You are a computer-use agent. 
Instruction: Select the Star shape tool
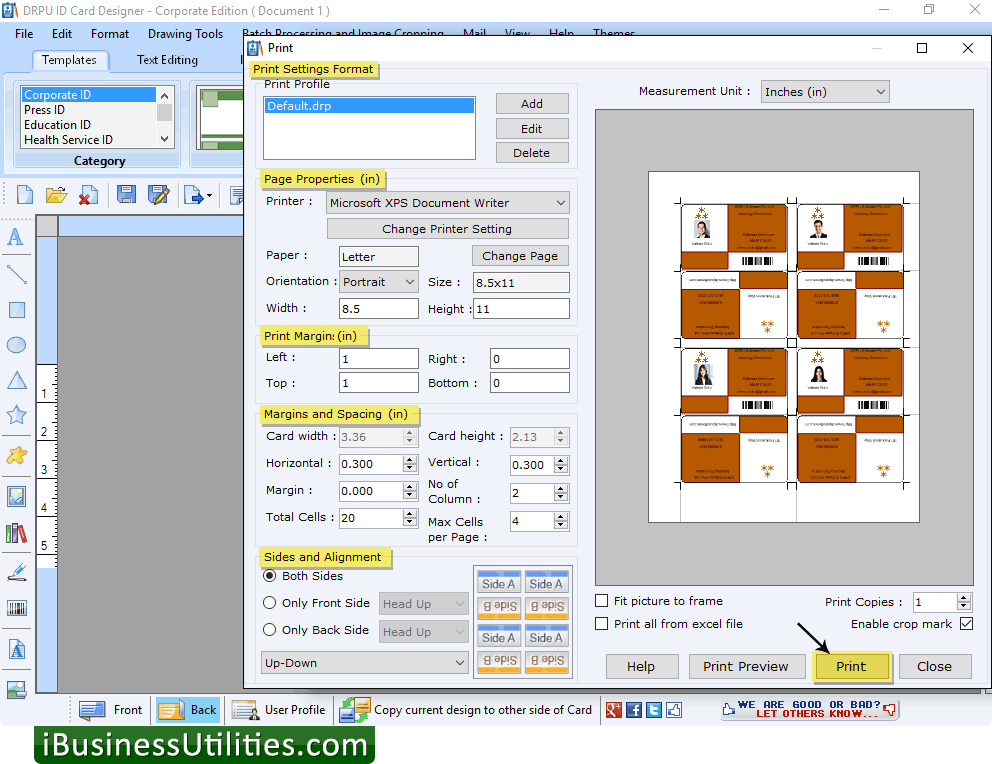[x=16, y=416]
